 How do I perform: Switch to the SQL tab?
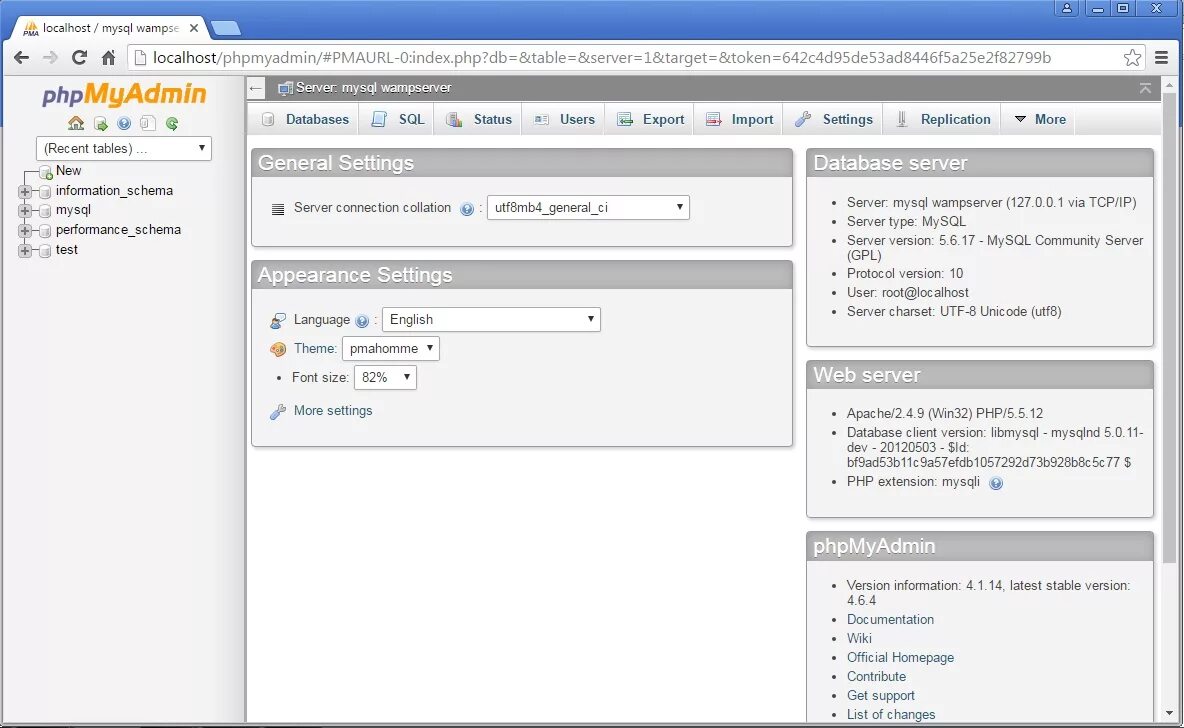(398, 119)
